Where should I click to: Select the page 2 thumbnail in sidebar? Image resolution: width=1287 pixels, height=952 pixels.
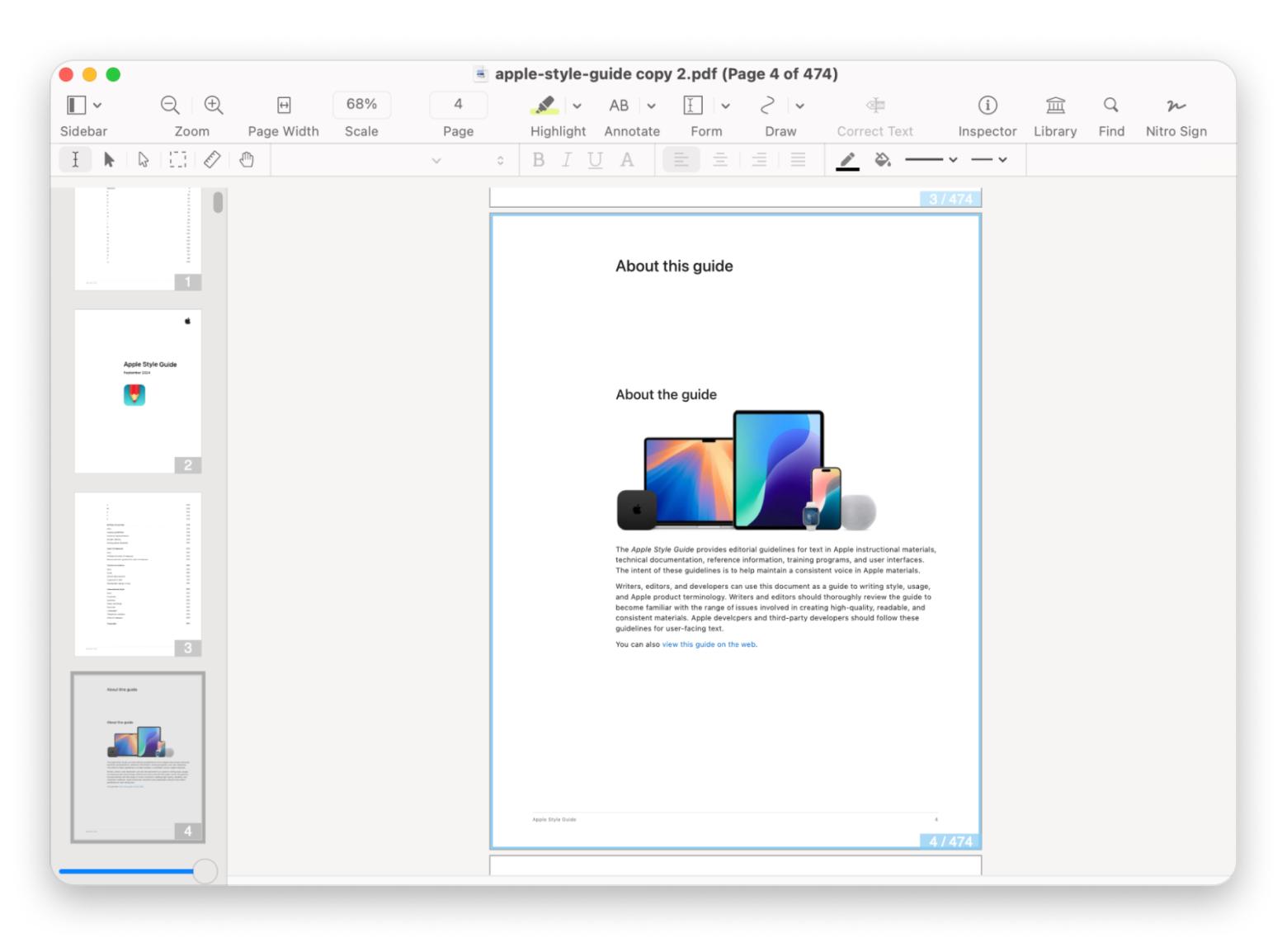tap(138, 391)
